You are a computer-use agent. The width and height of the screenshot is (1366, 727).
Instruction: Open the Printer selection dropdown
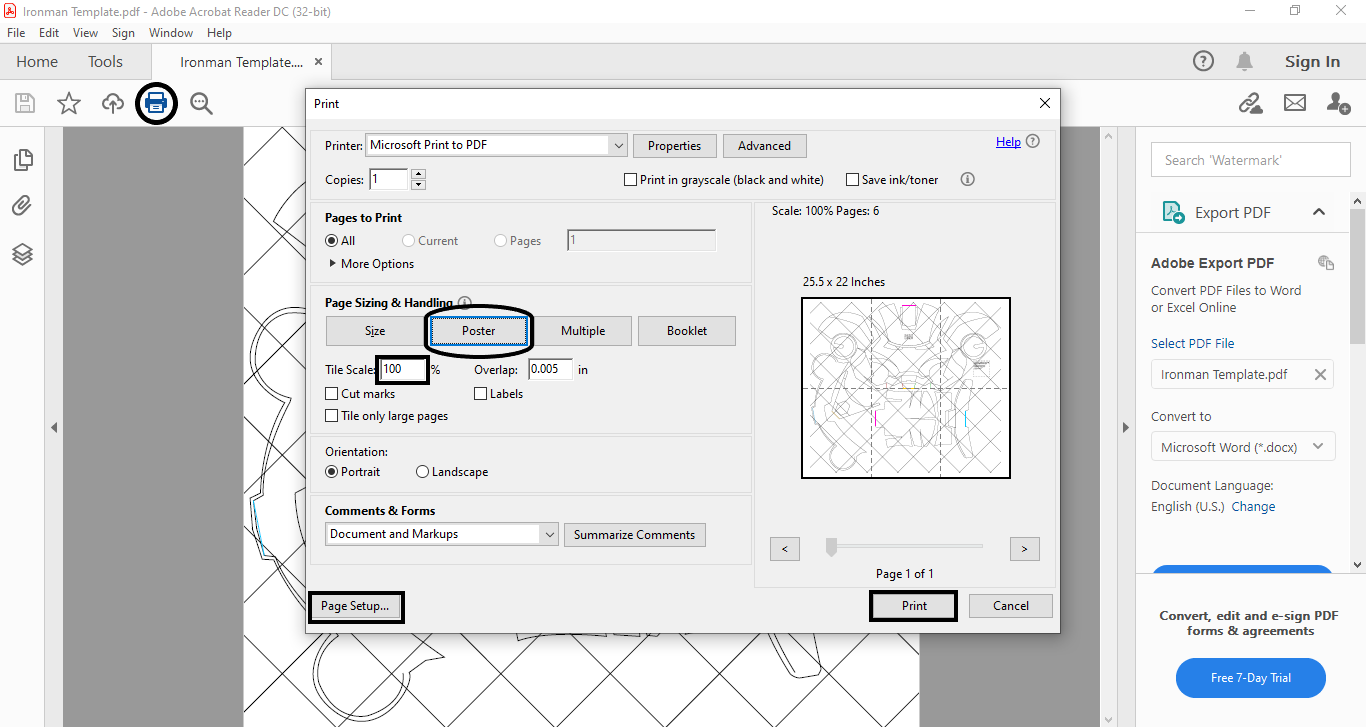coord(496,145)
